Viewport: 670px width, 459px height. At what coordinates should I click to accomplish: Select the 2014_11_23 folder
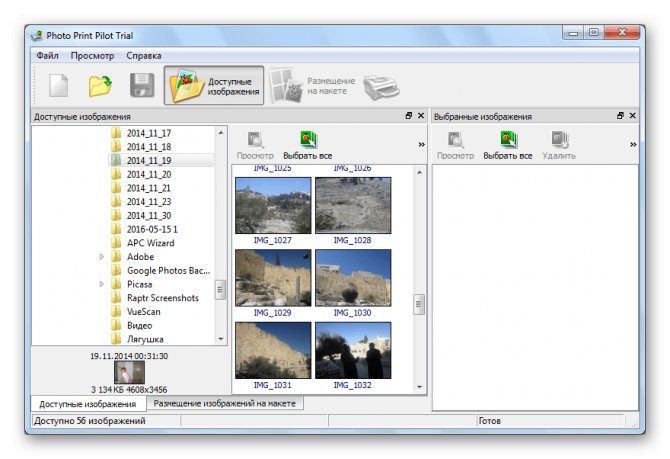[x=148, y=201]
